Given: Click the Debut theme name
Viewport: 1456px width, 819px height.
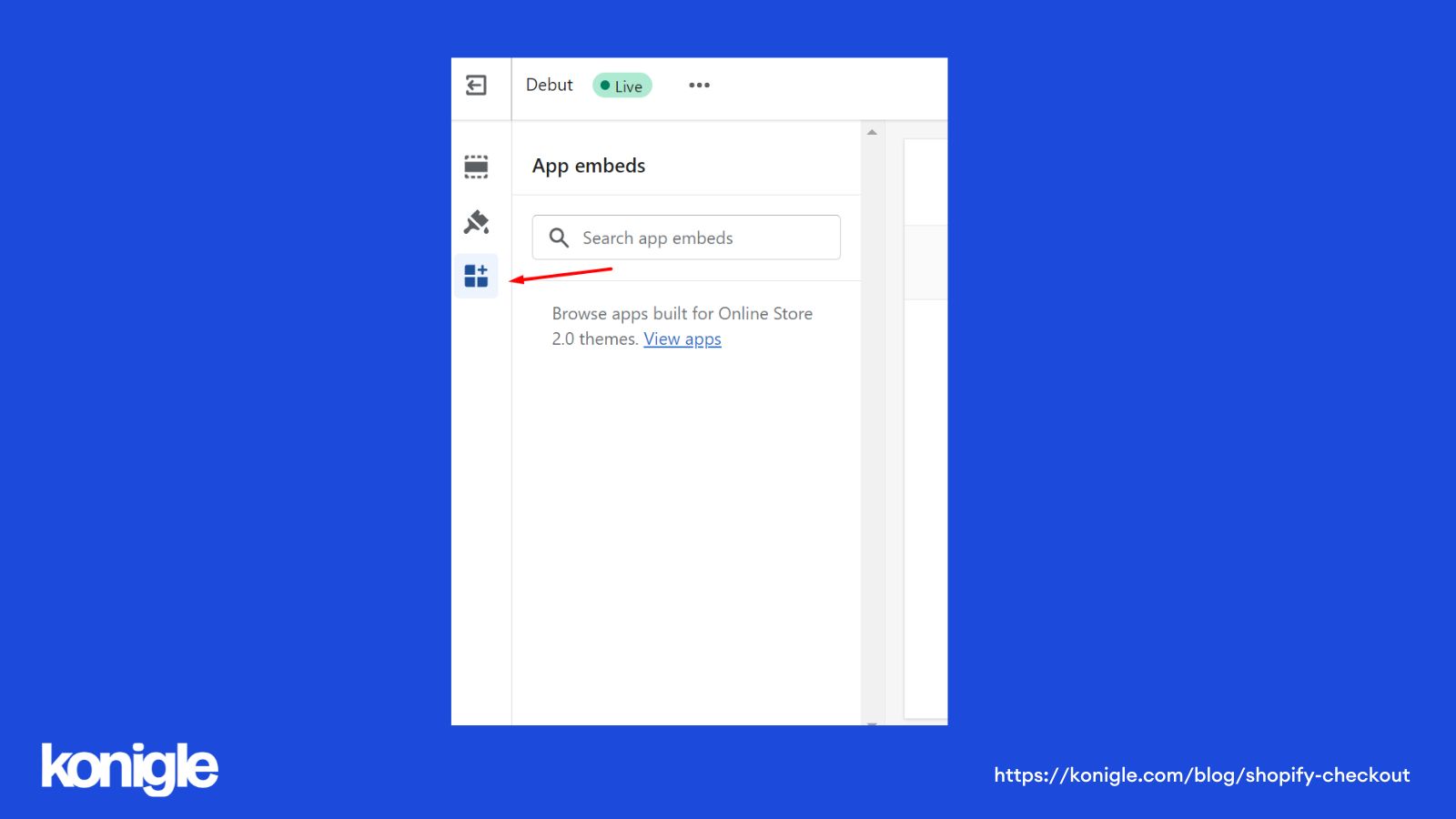Looking at the screenshot, I should point(550,85).
